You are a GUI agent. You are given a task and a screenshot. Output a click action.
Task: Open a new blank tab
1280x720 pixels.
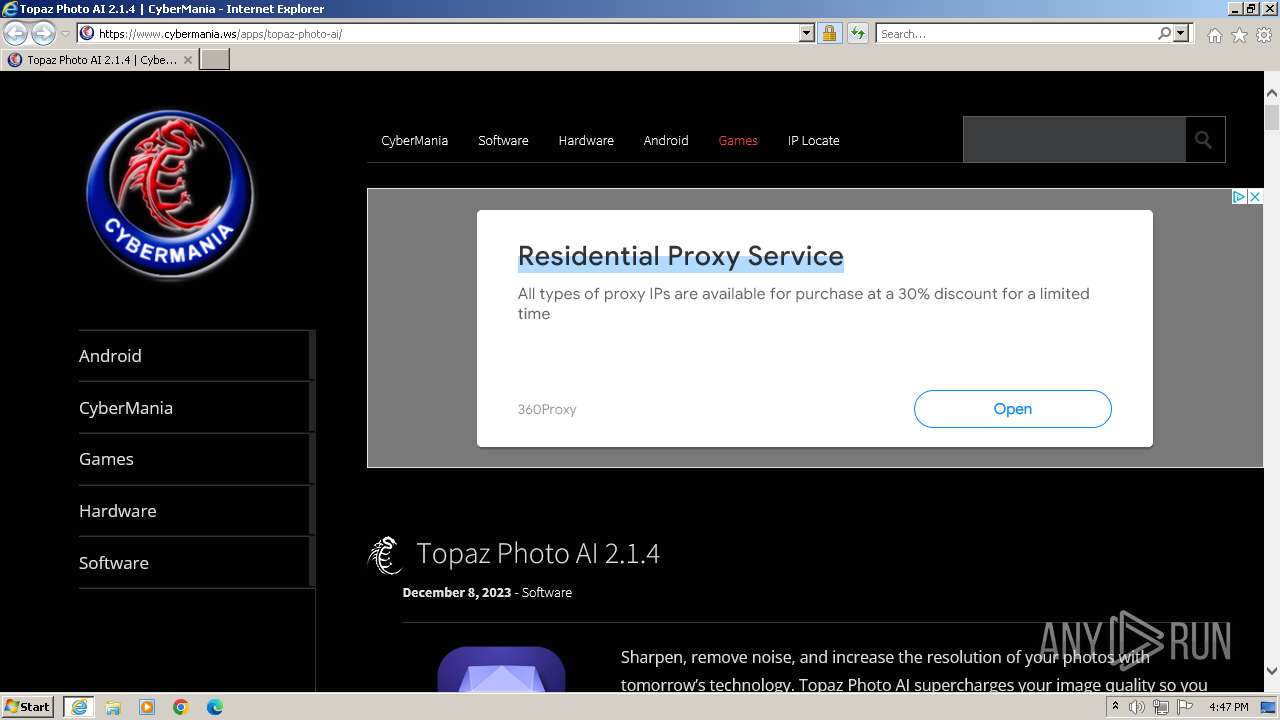215,59
